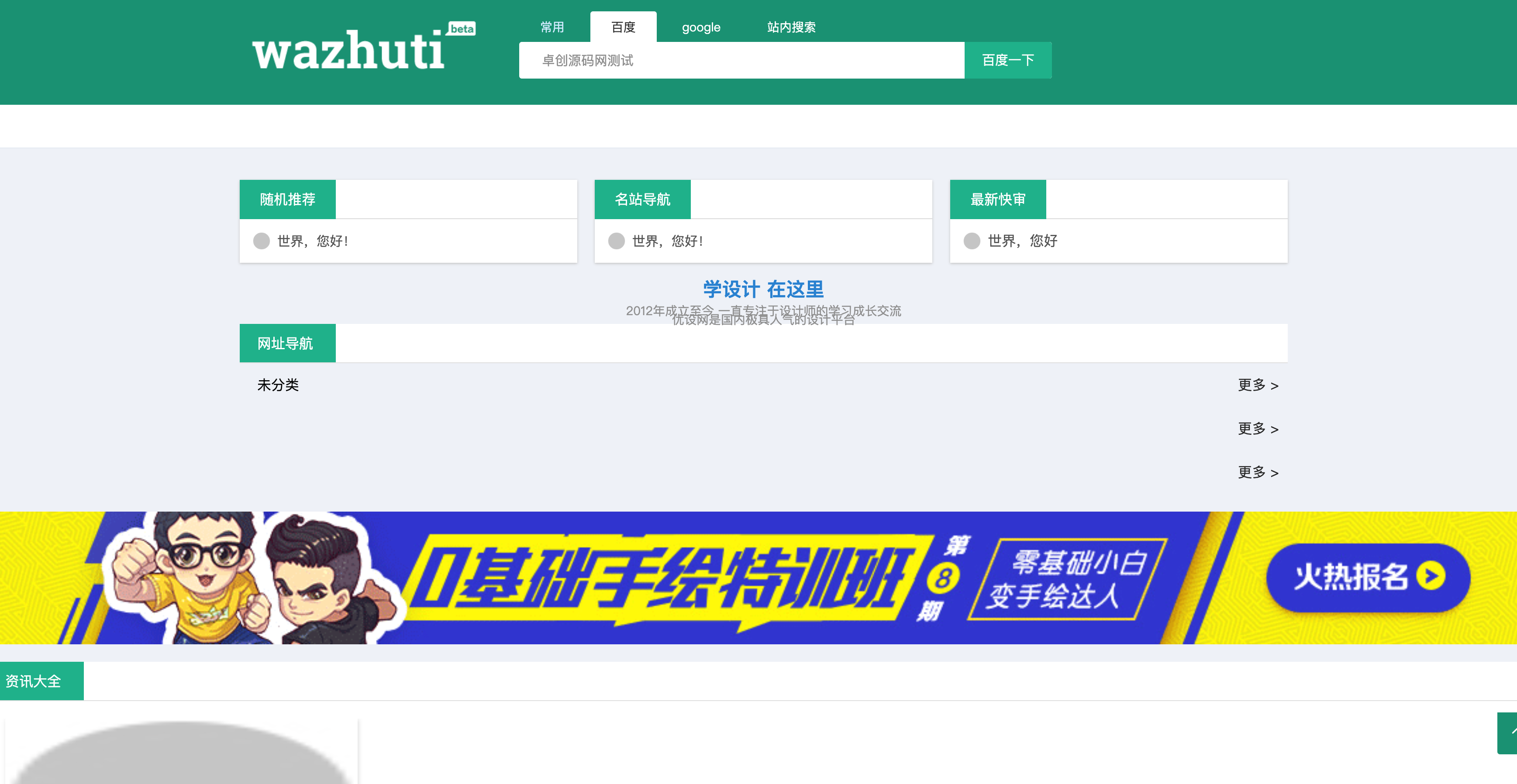Screen dimensions: 1517x784
Task: Open 世界，您好 under 最新快审
Action: pos(1022,241)
